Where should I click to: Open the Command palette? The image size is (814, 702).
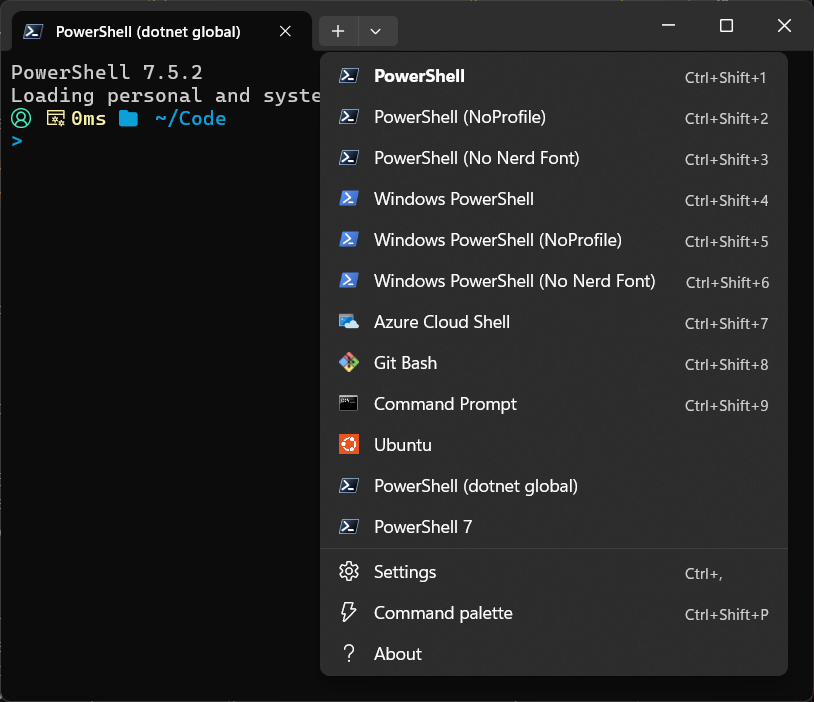(x=553, y=613)
